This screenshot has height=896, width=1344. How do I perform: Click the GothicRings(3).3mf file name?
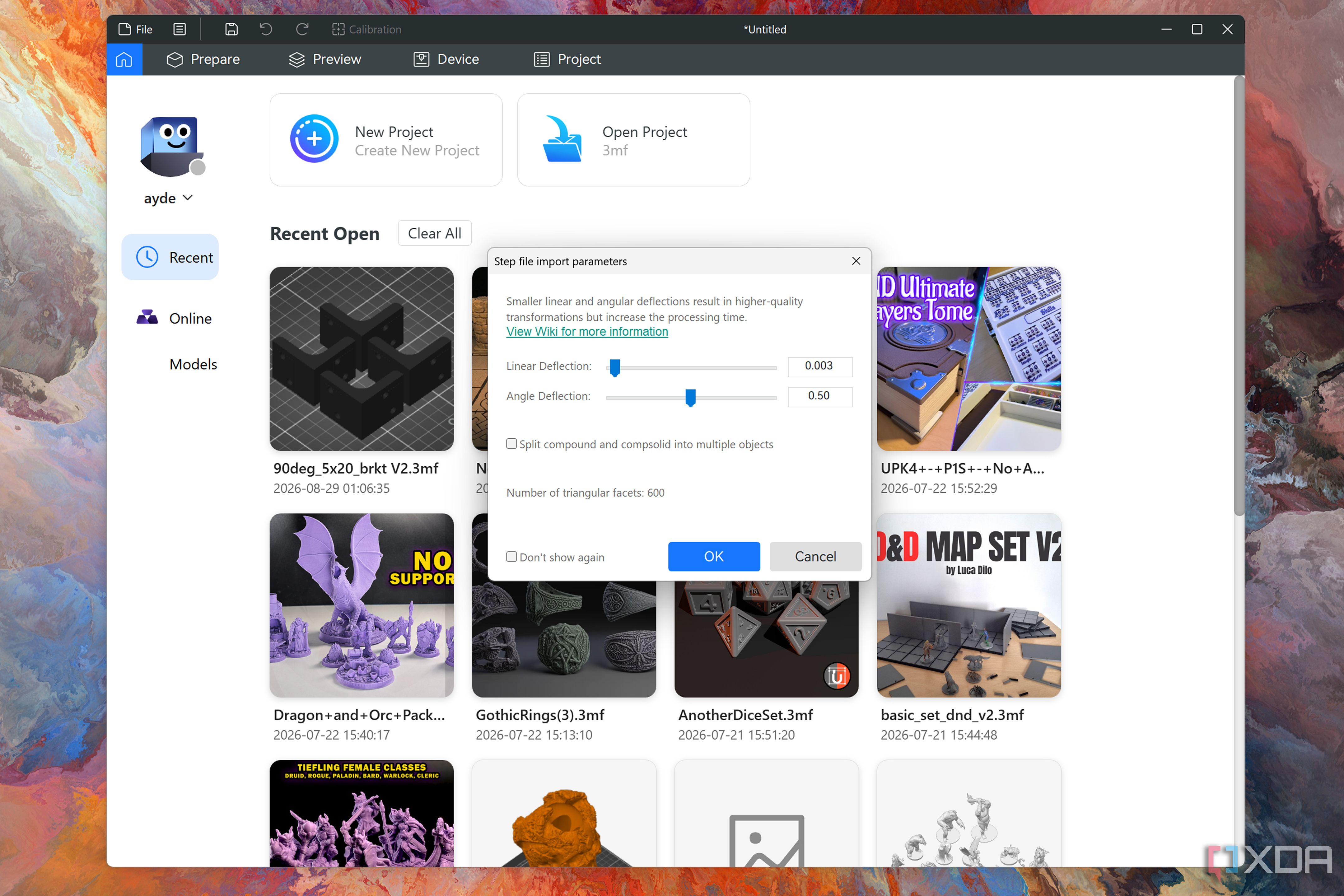coord(540,715)
